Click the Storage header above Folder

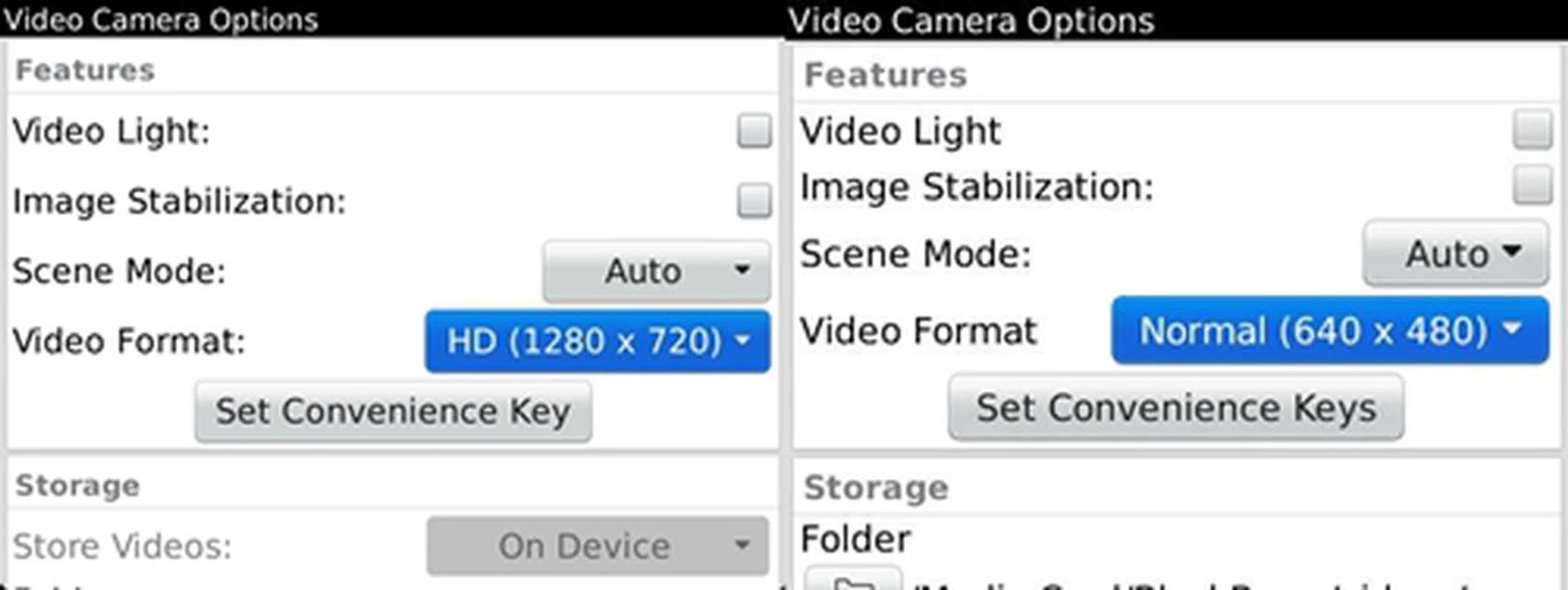(875, 488)
